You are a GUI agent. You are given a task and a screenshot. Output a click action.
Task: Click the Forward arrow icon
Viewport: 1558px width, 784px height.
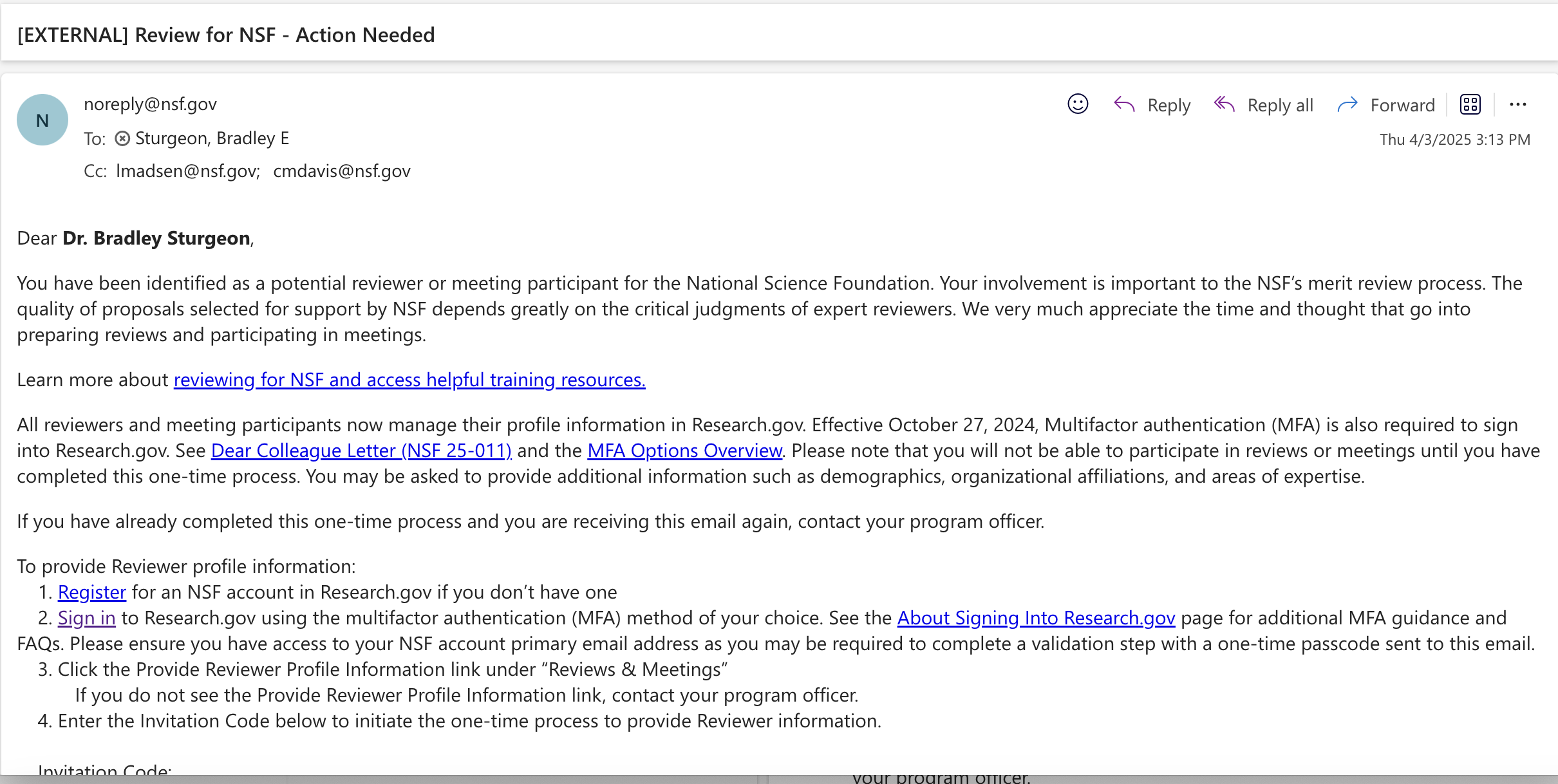point(1347,104)
